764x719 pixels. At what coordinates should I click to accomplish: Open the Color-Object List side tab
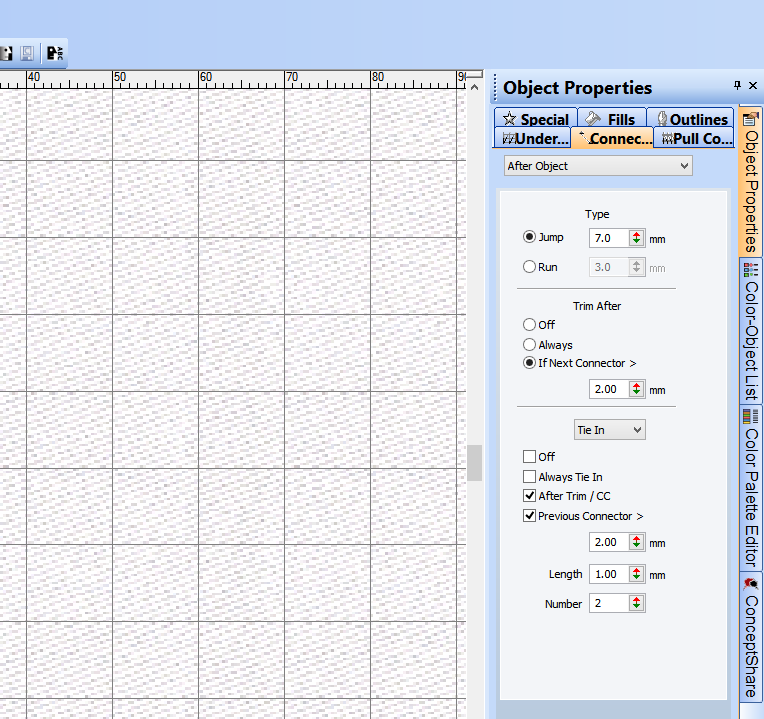[x=751, y=331]
